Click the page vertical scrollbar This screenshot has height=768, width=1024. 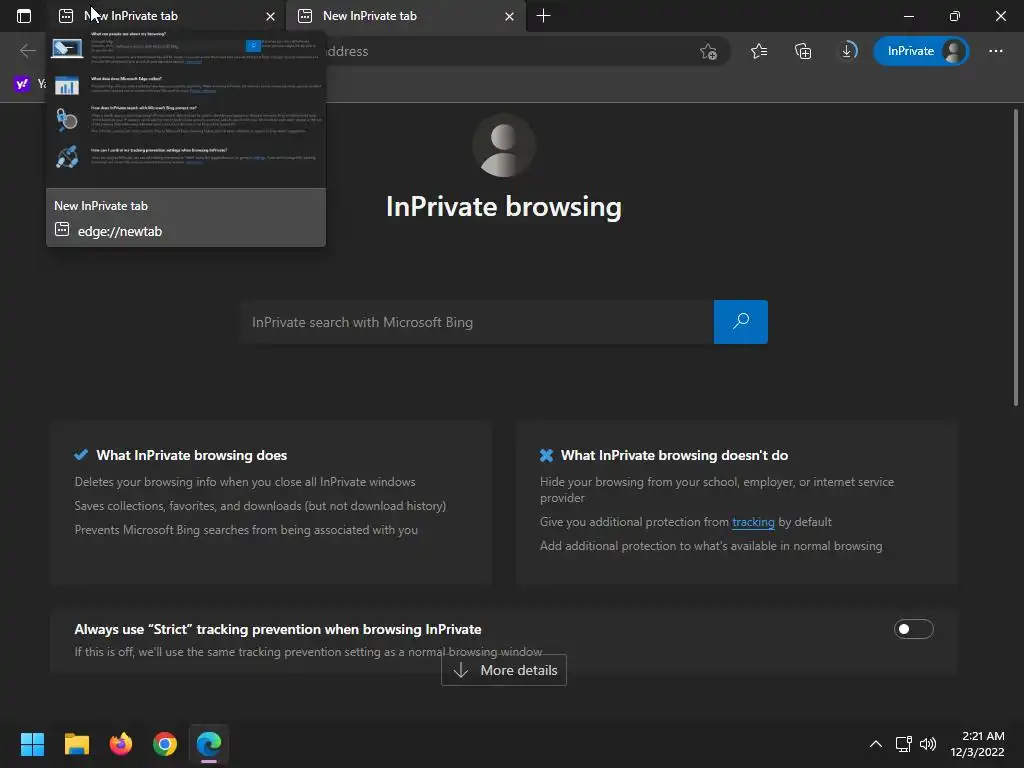pos(1016,258)
